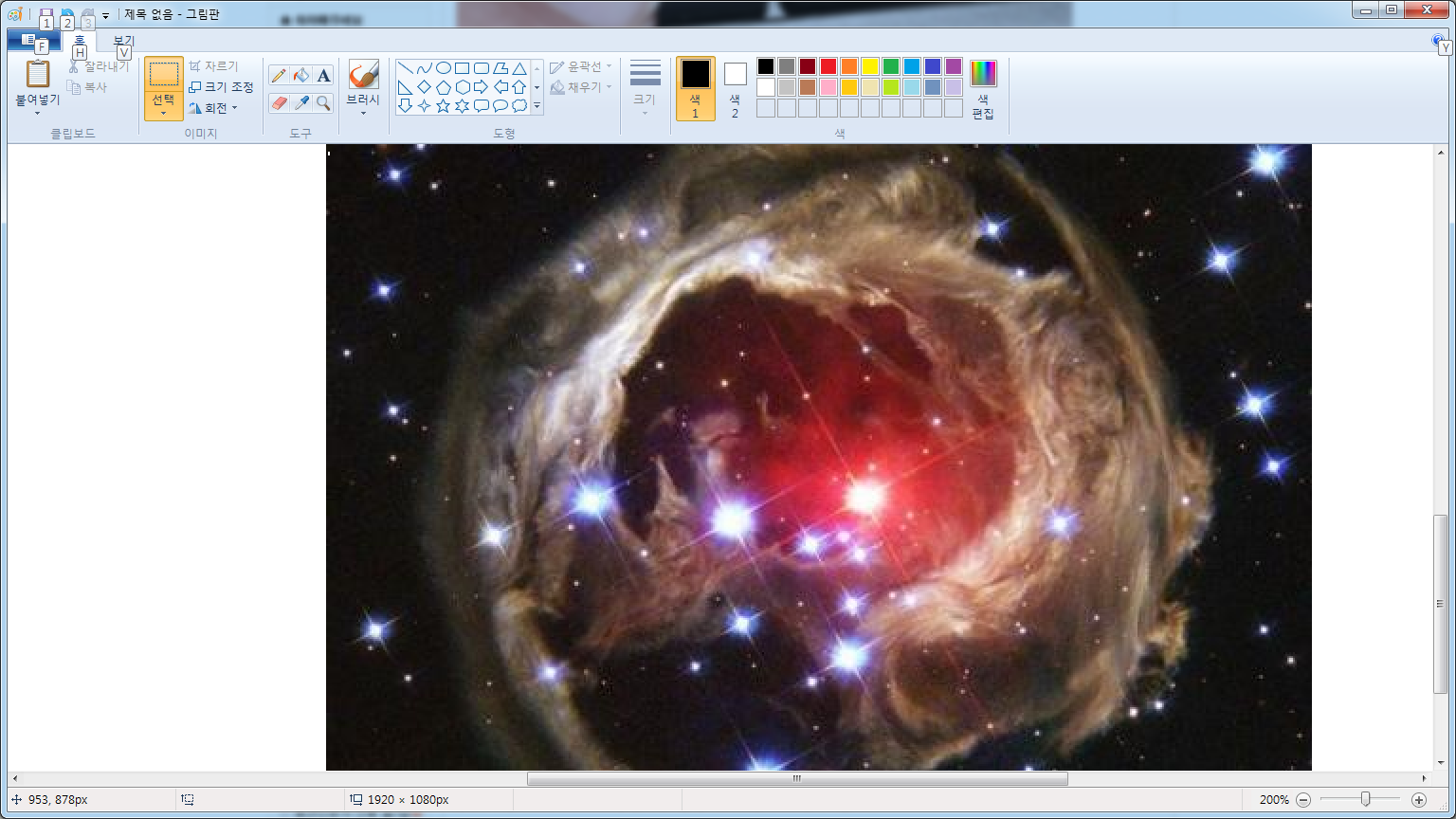Choose the Down arrow shape
Viewport: 1456px width, 819px height.
tap(405, 105)
